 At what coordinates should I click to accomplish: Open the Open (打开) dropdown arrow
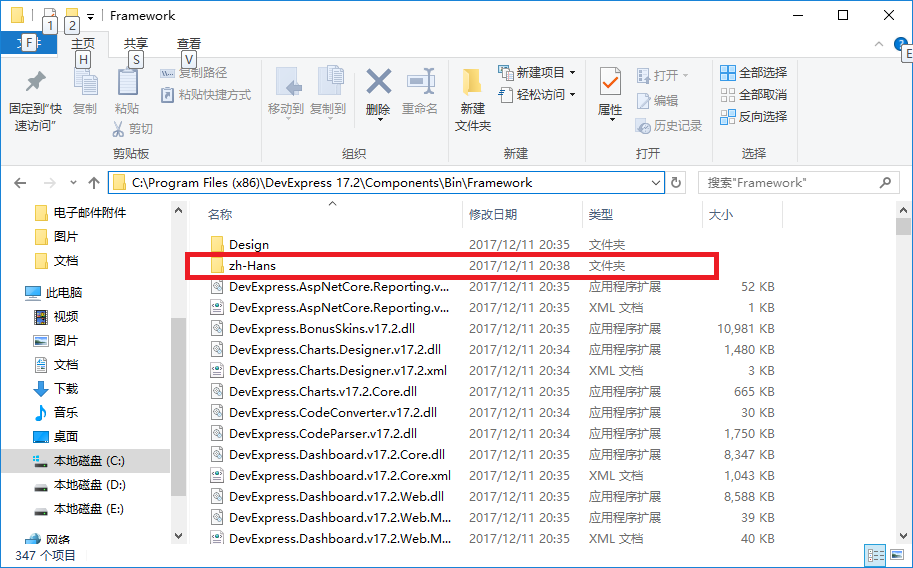(685, 76)
